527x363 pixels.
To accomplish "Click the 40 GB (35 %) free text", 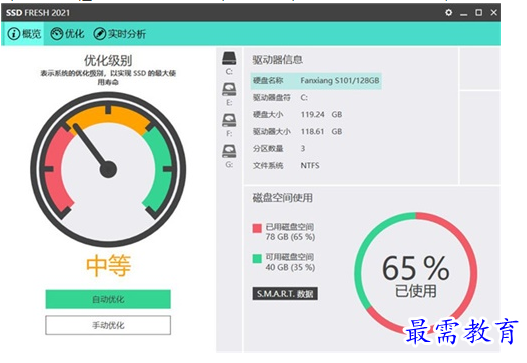I will click(x=290, y=267).
